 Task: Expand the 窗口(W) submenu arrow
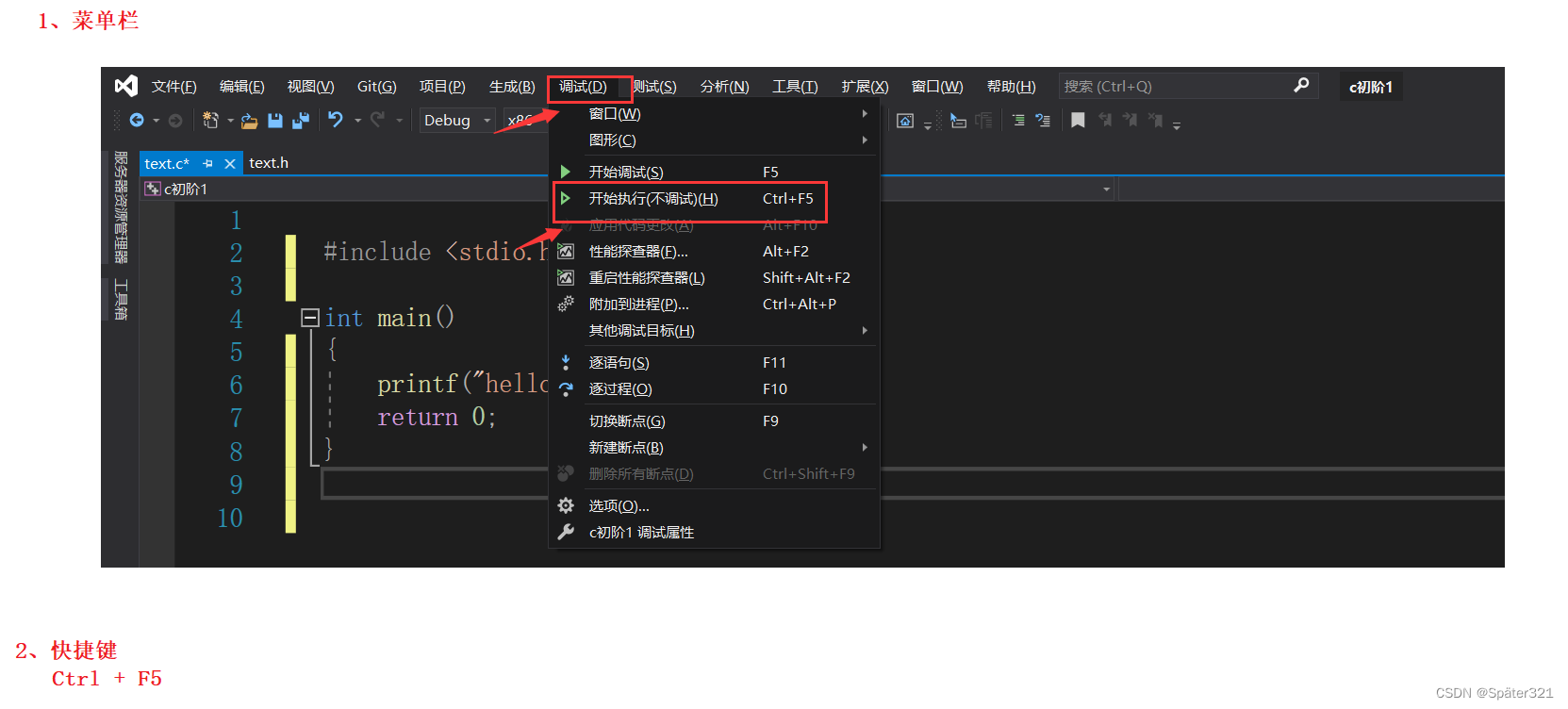click(865, 113)
